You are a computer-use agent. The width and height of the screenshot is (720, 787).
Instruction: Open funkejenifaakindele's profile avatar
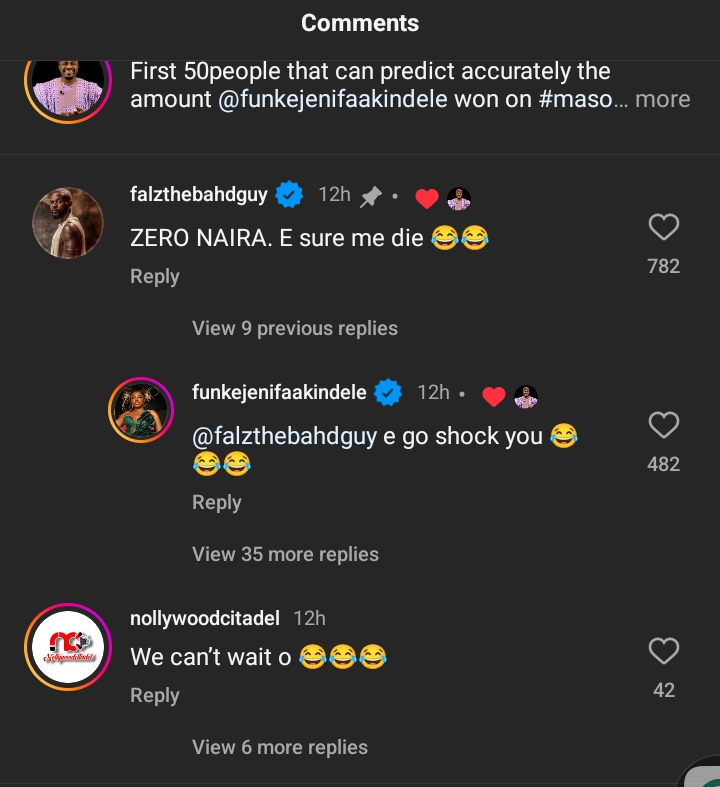pos(141,411)
